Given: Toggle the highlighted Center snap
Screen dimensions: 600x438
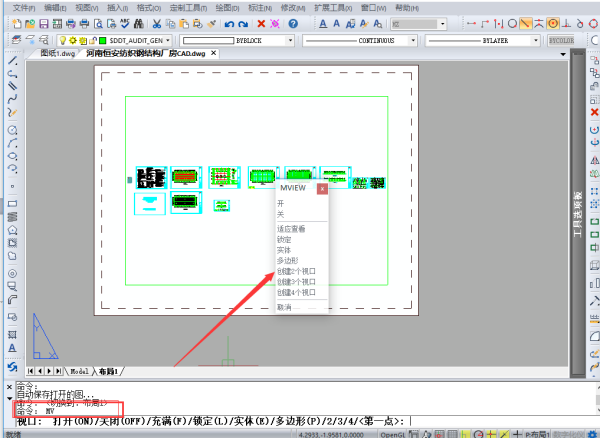Looking at the screenshot, I should point(553,24).
